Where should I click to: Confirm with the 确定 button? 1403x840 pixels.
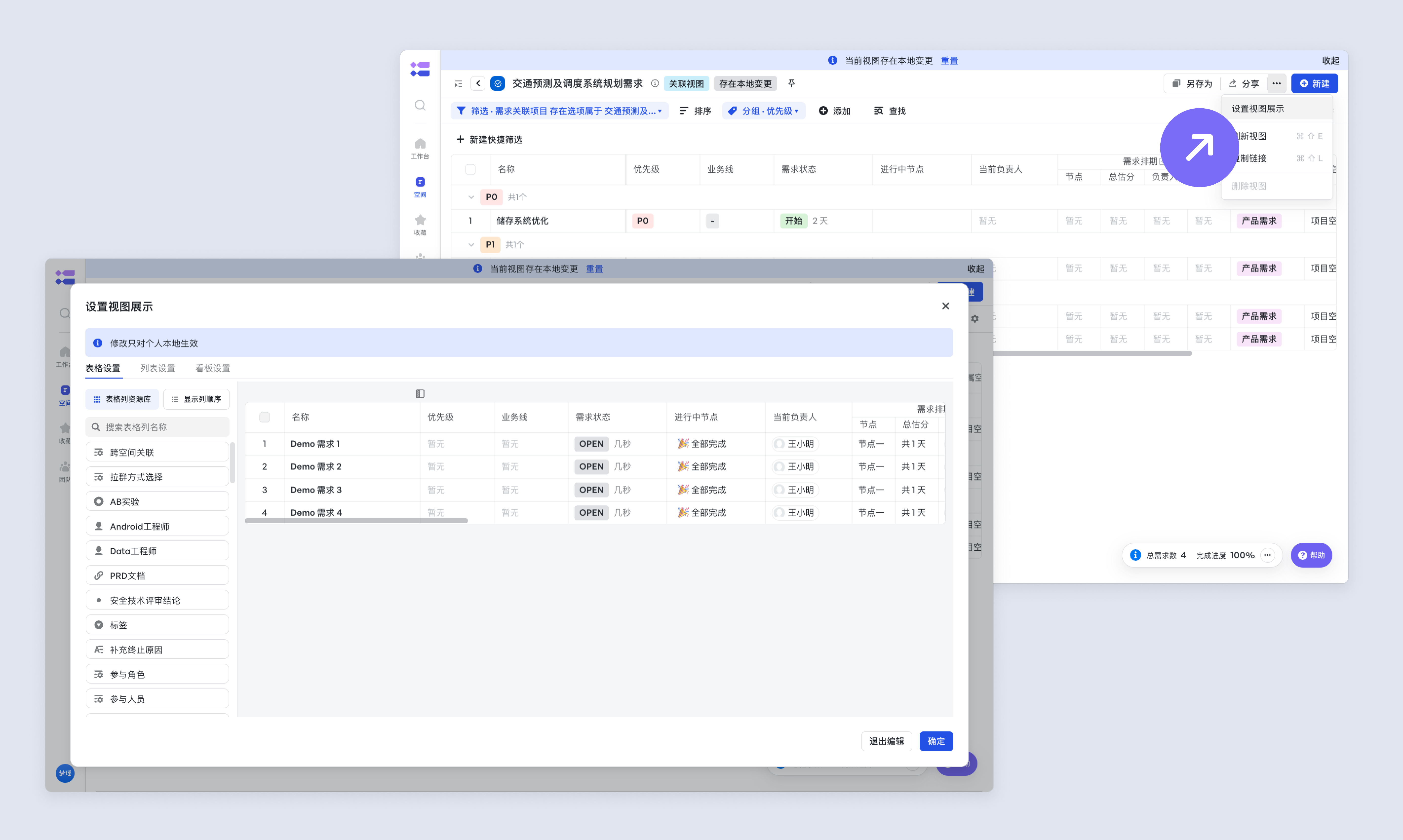[936, 742]
